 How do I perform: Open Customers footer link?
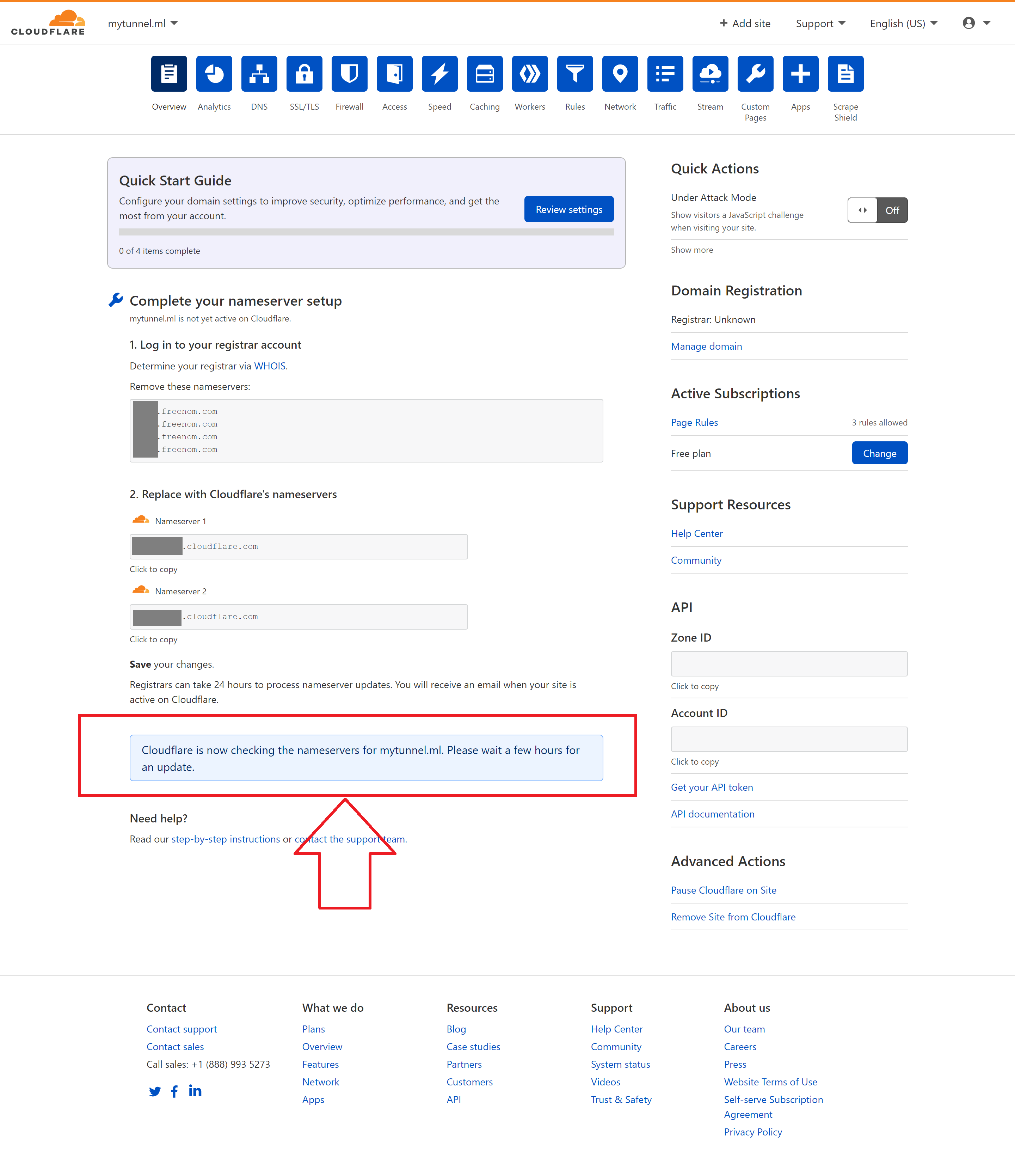469,1082
